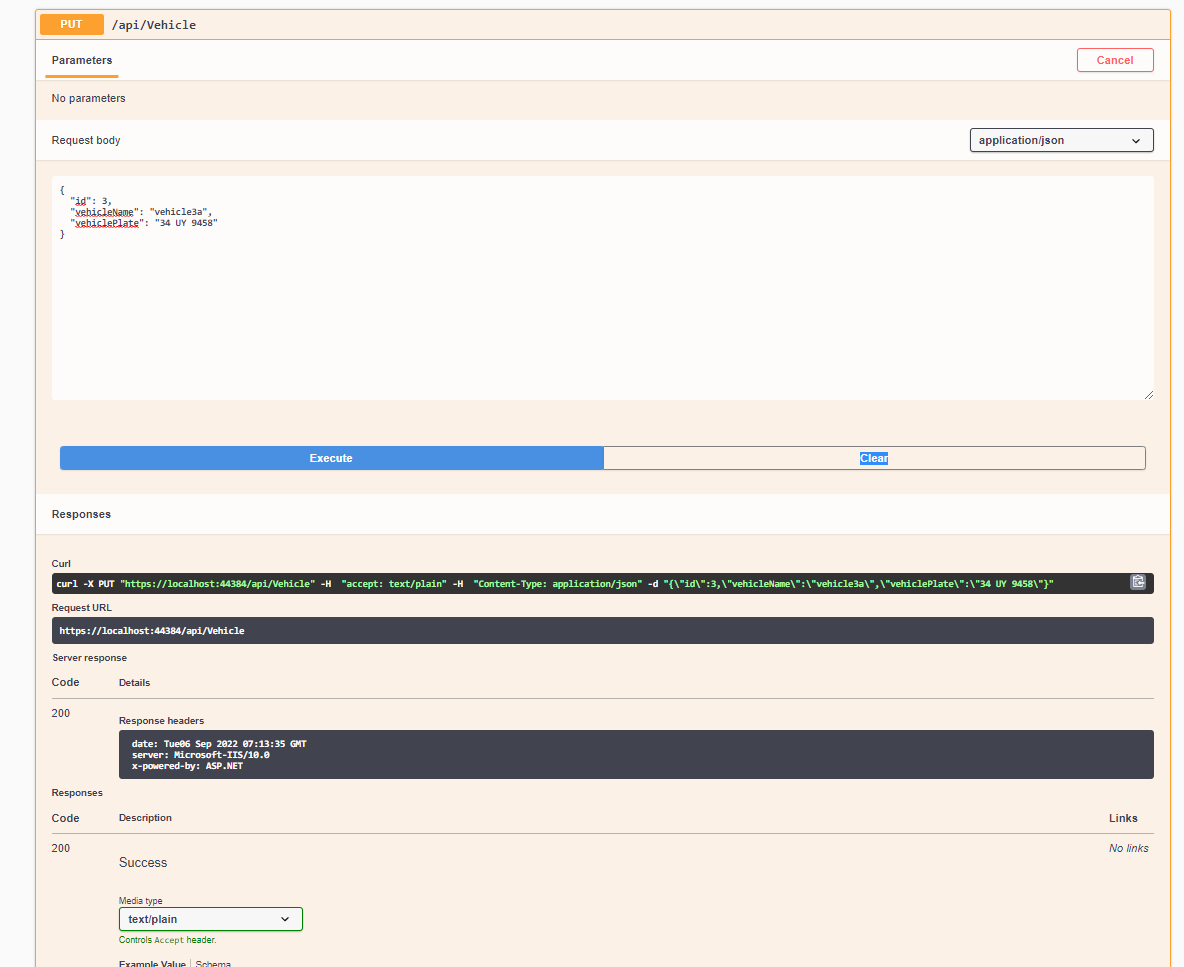The height and width of the screenshot is (967, 1184).
Task: Execute the PUT request
Action: (331, 457)
